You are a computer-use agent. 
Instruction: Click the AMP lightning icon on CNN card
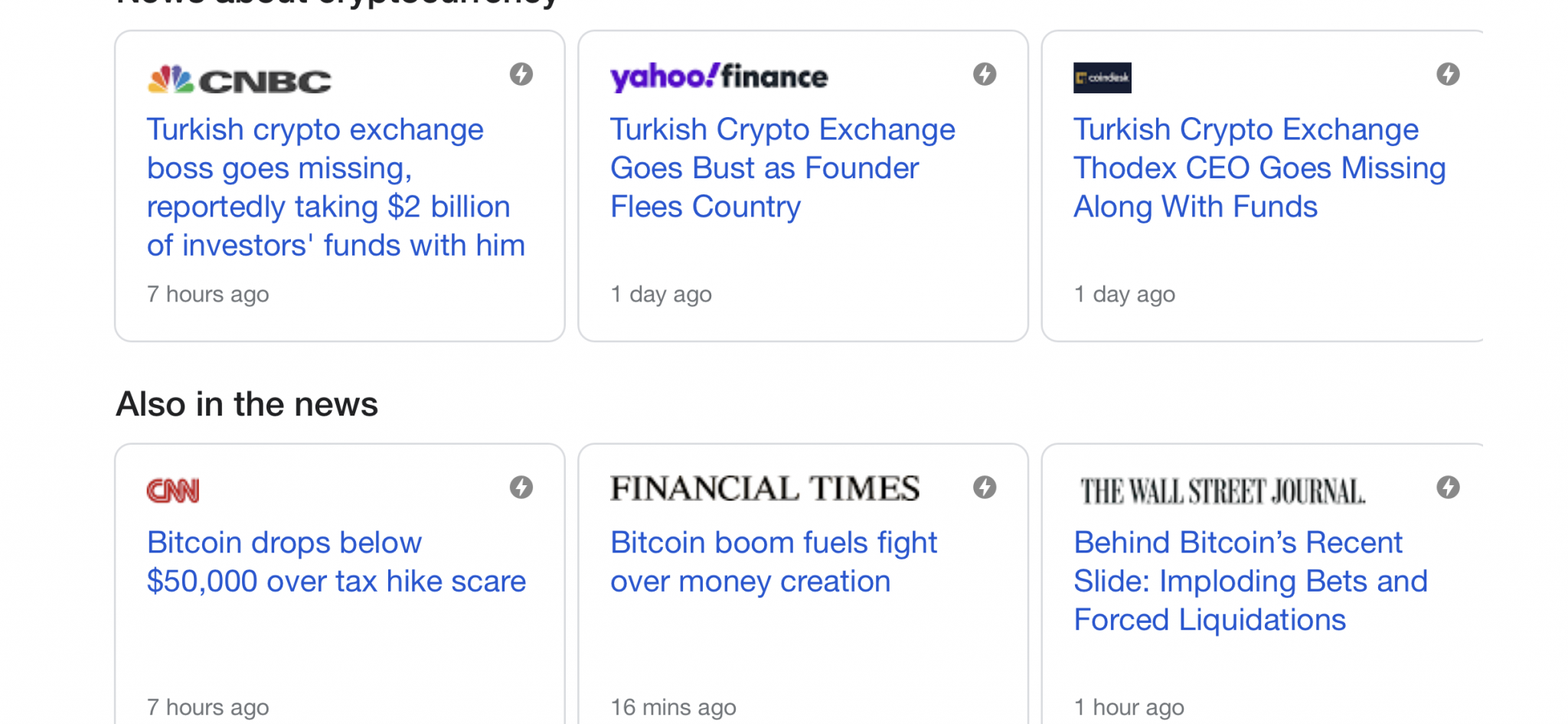pyautogui.click(x=521, y=488)
